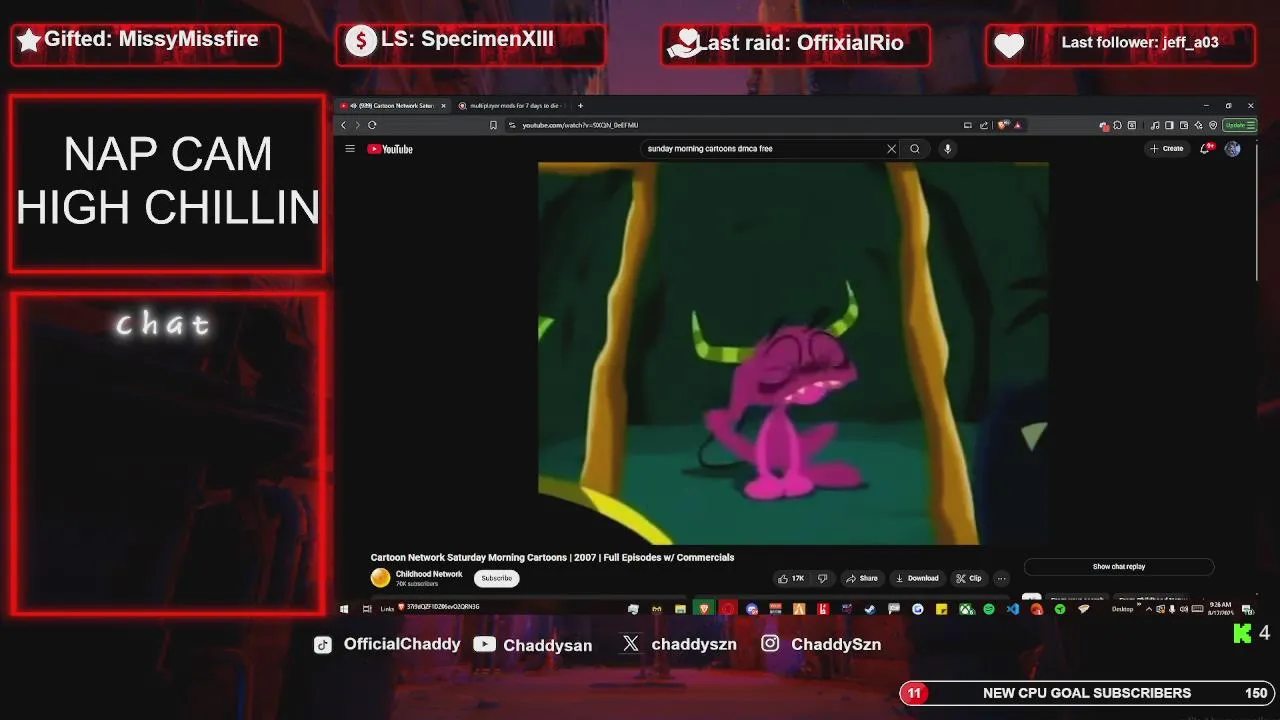Viewport: 1280px width, 720px height.
Task: Clear the YouTube search box text
Action: [x=891, y=149]
